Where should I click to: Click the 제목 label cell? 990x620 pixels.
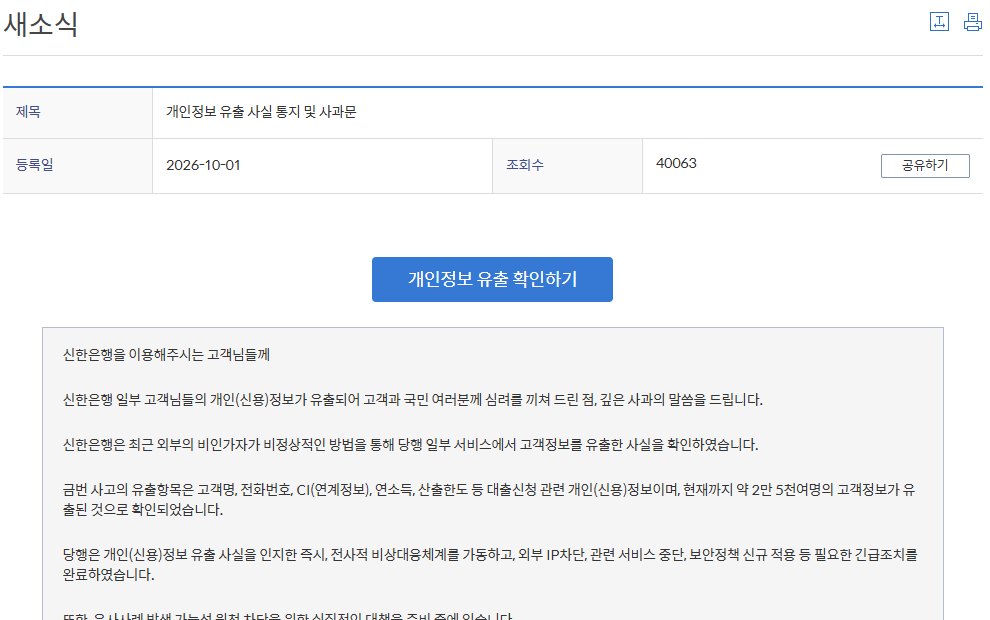78,112
